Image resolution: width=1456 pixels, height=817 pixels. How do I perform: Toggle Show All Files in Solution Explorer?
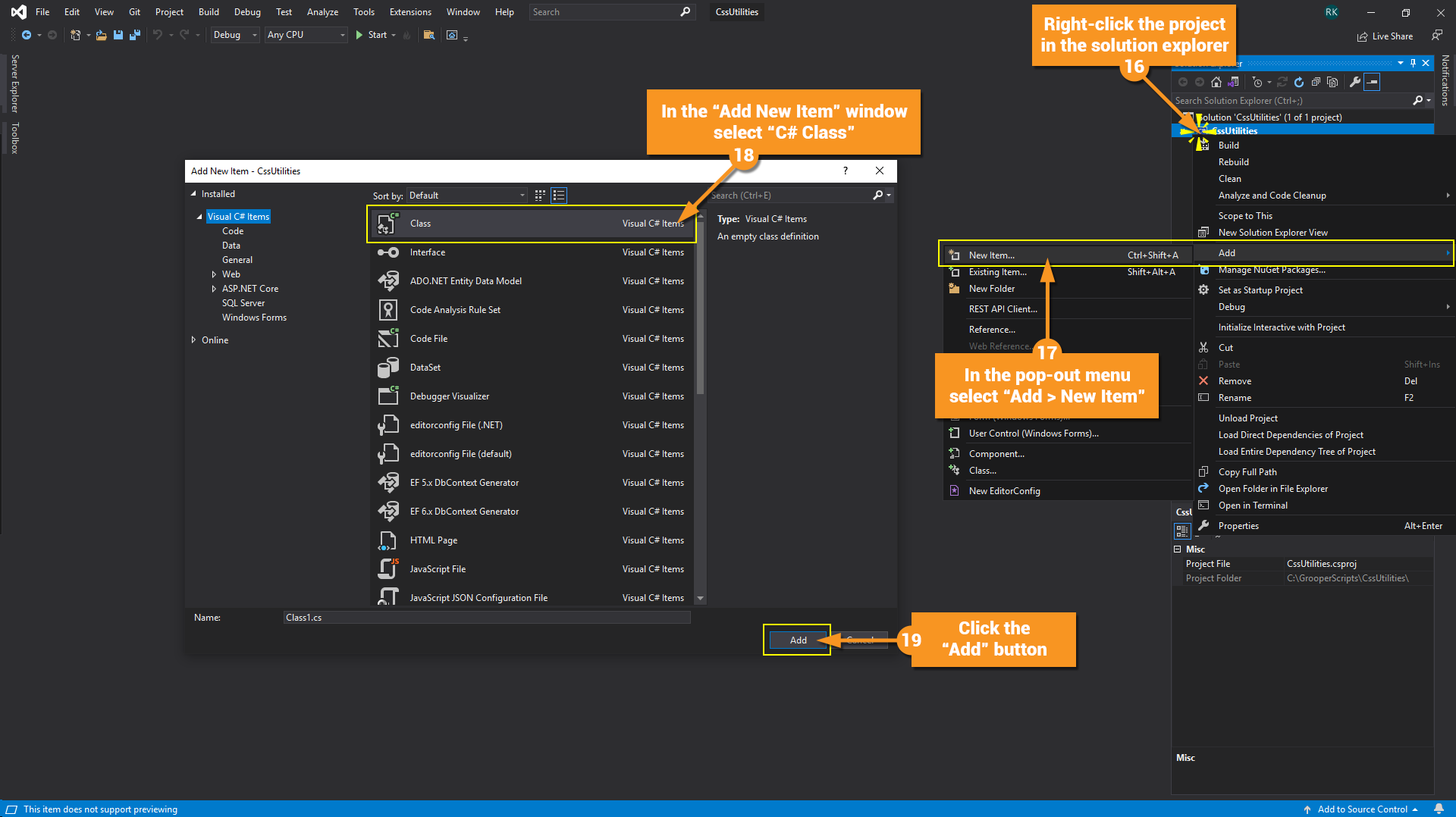(x=1332, y=82)
